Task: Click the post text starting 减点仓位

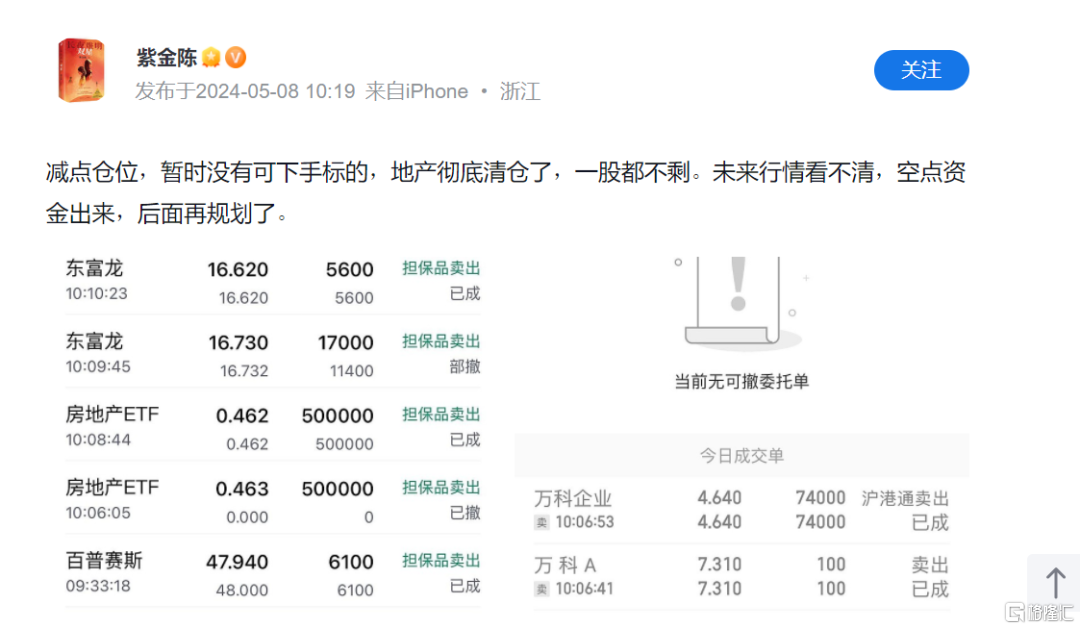Action: 506,193
